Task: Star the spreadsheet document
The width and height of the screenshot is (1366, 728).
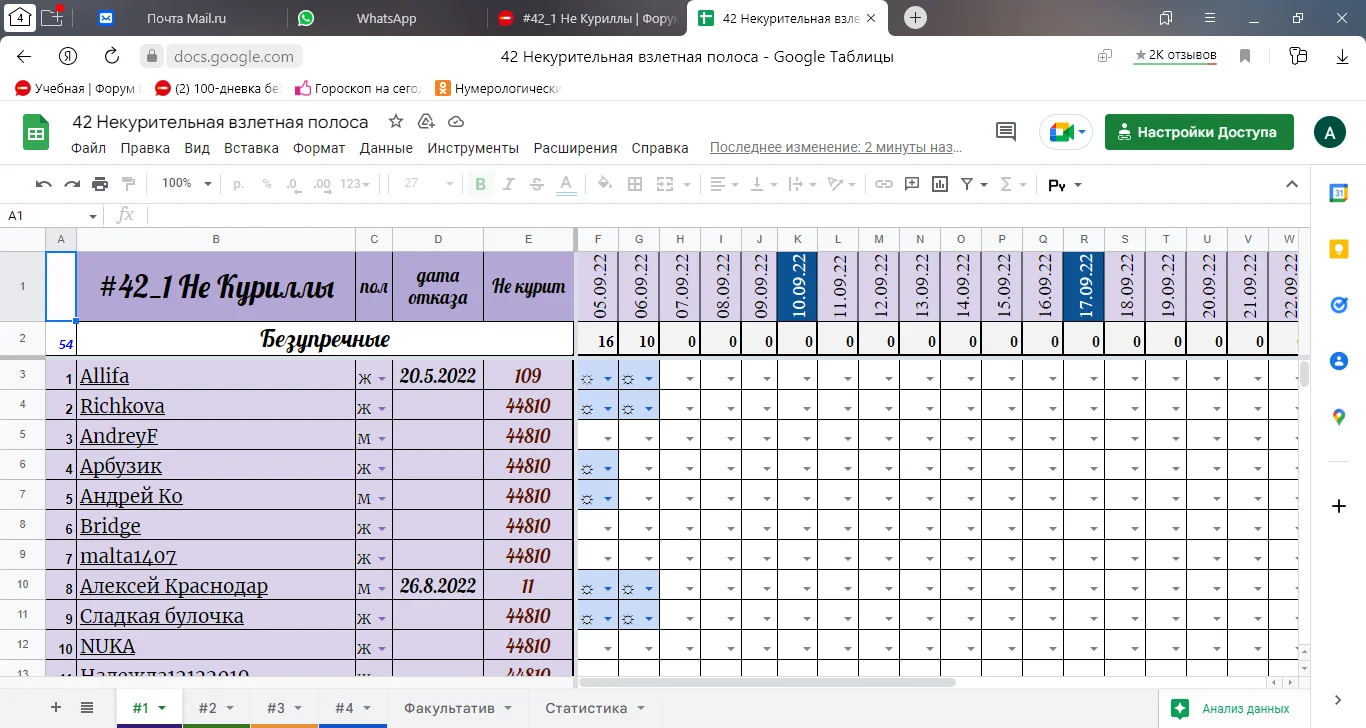Action: click(396, 122)
